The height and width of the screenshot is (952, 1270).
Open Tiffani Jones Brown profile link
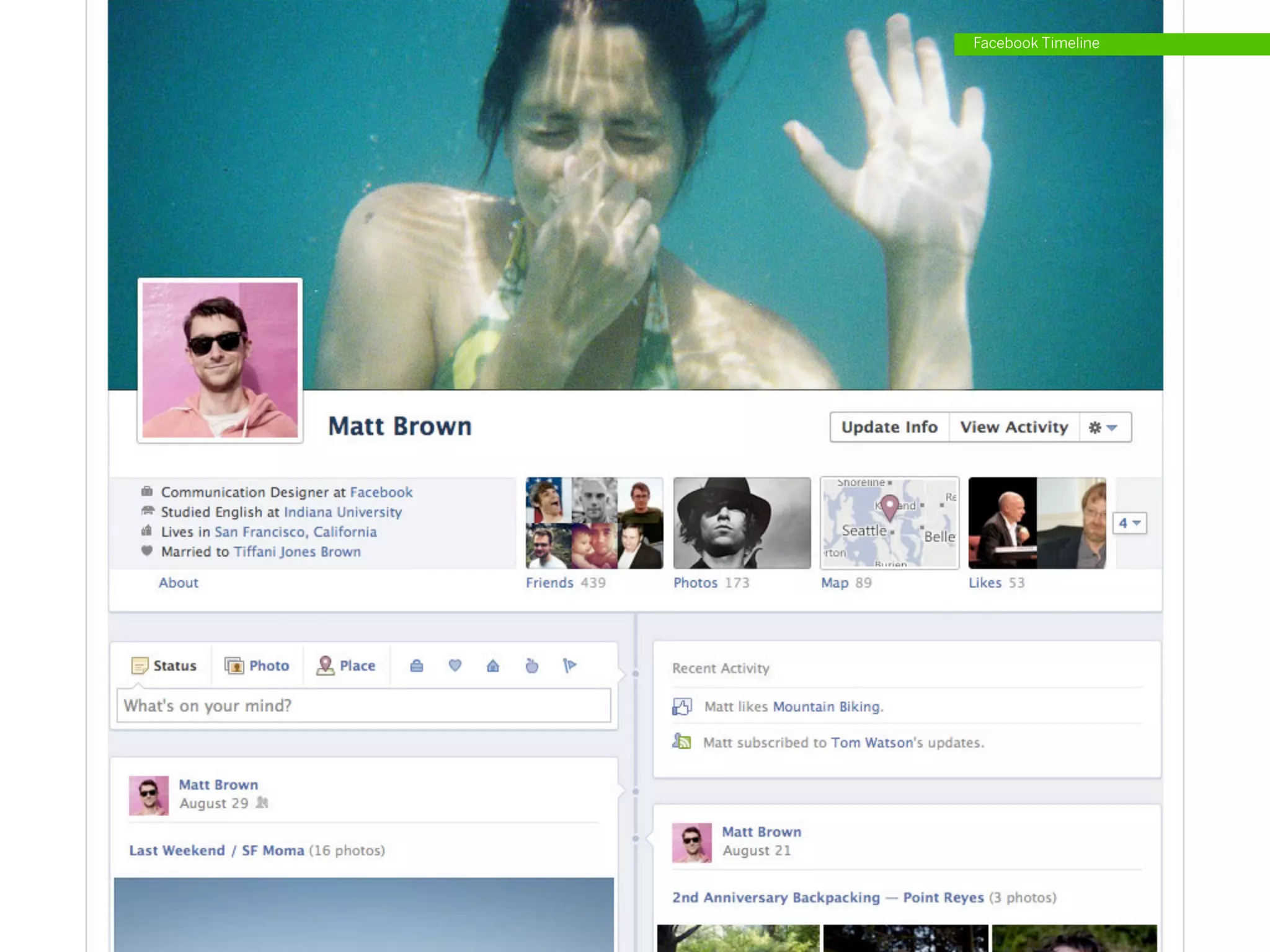click(x=297, y=552)
